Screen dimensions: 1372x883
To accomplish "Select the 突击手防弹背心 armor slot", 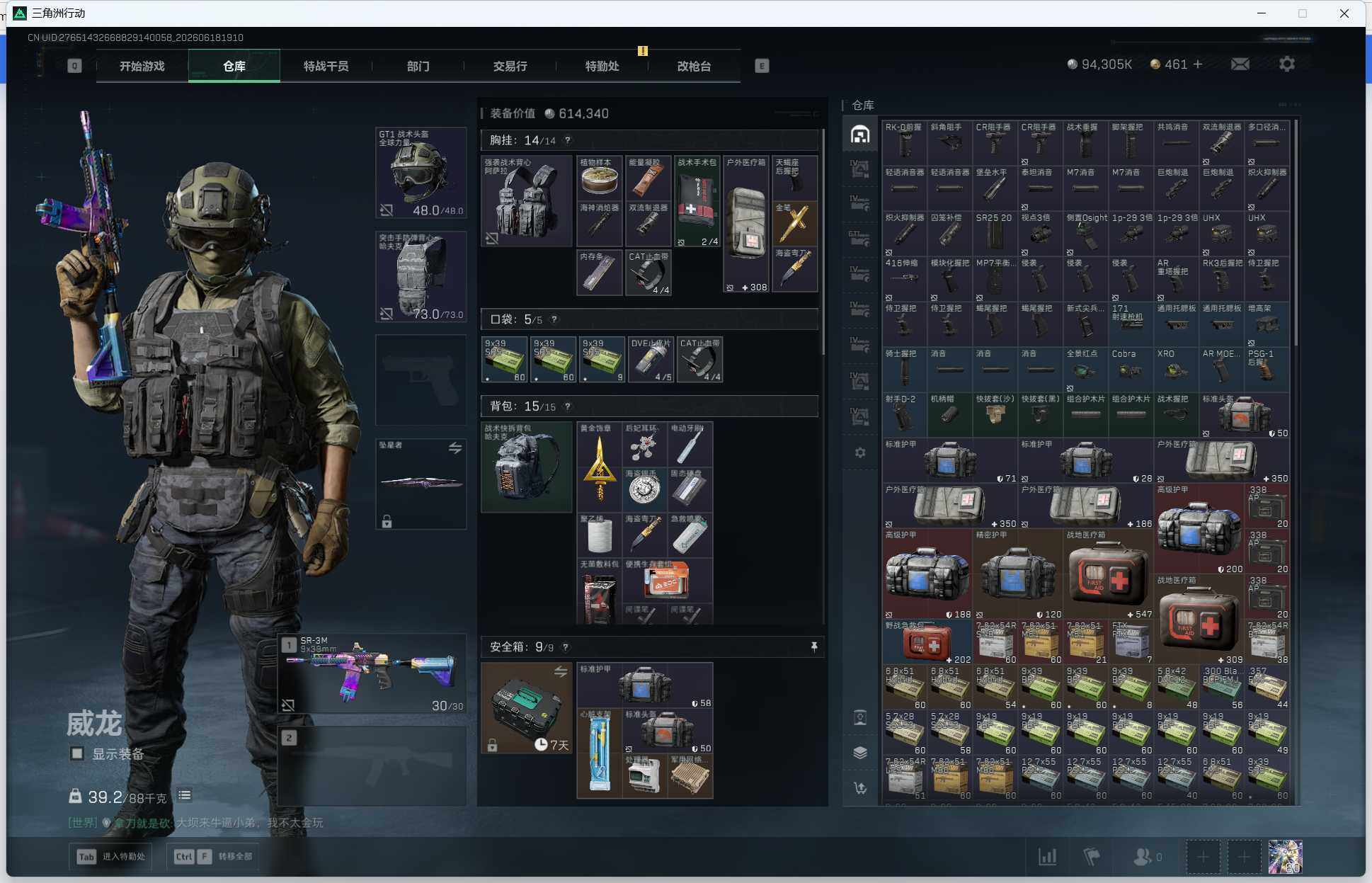I will click(x=421, y=277).
